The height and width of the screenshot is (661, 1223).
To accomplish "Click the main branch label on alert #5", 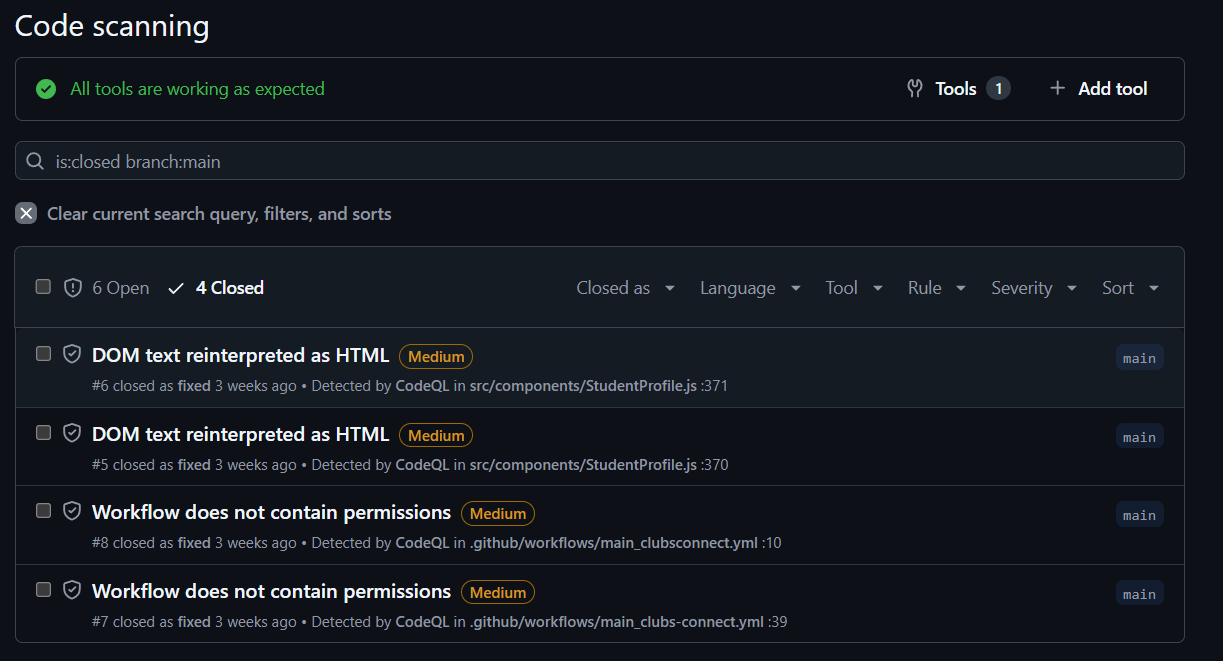I will pyautogui.click(x=1140, y=437).
